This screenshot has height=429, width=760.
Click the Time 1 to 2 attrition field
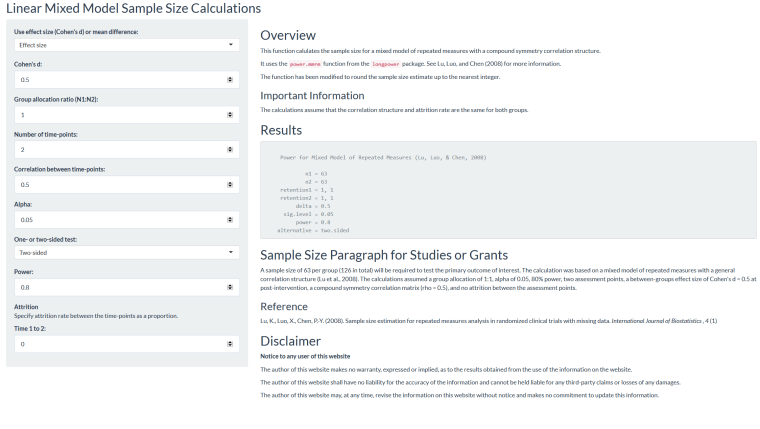pos(115,344)
